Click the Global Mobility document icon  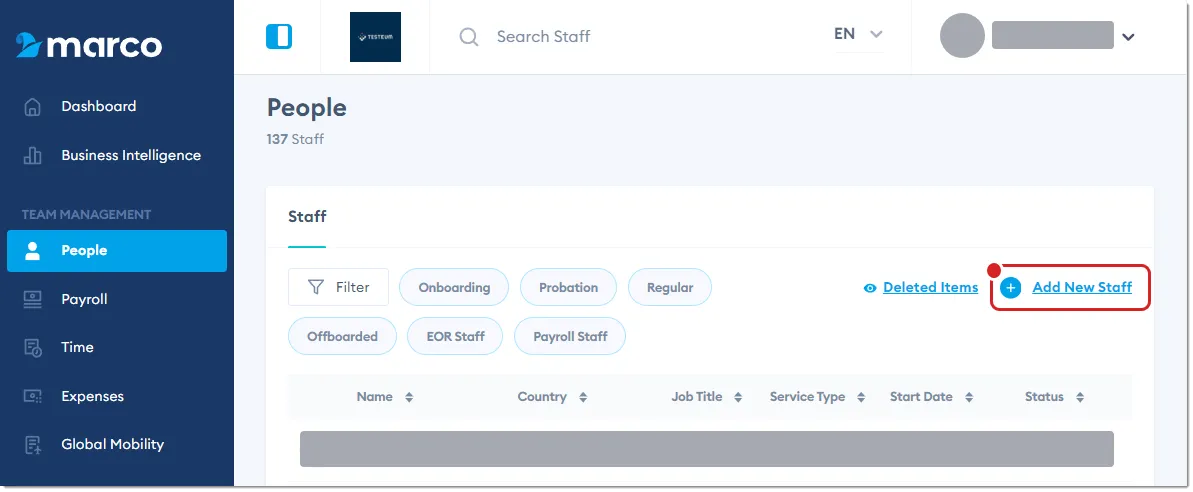[33, 445]
